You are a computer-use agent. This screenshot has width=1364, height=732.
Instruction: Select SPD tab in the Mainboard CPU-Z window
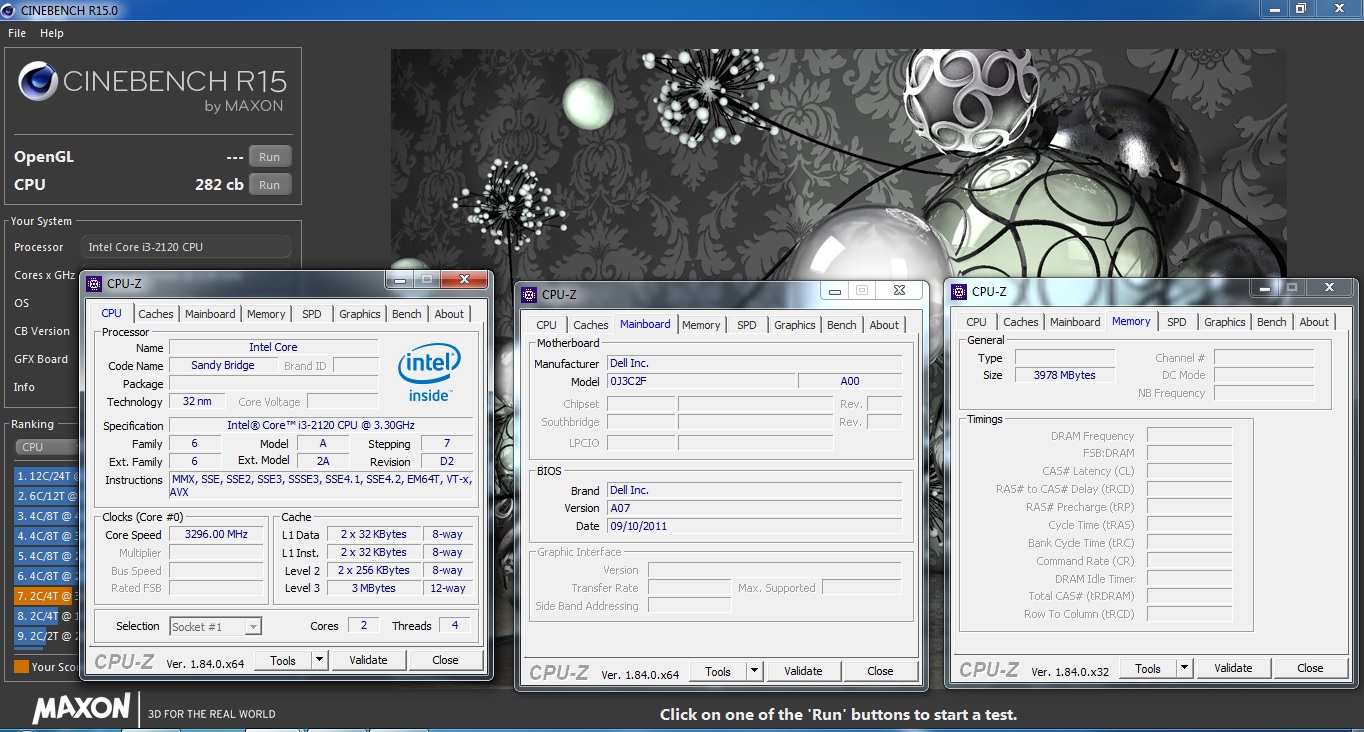point(747,325)
